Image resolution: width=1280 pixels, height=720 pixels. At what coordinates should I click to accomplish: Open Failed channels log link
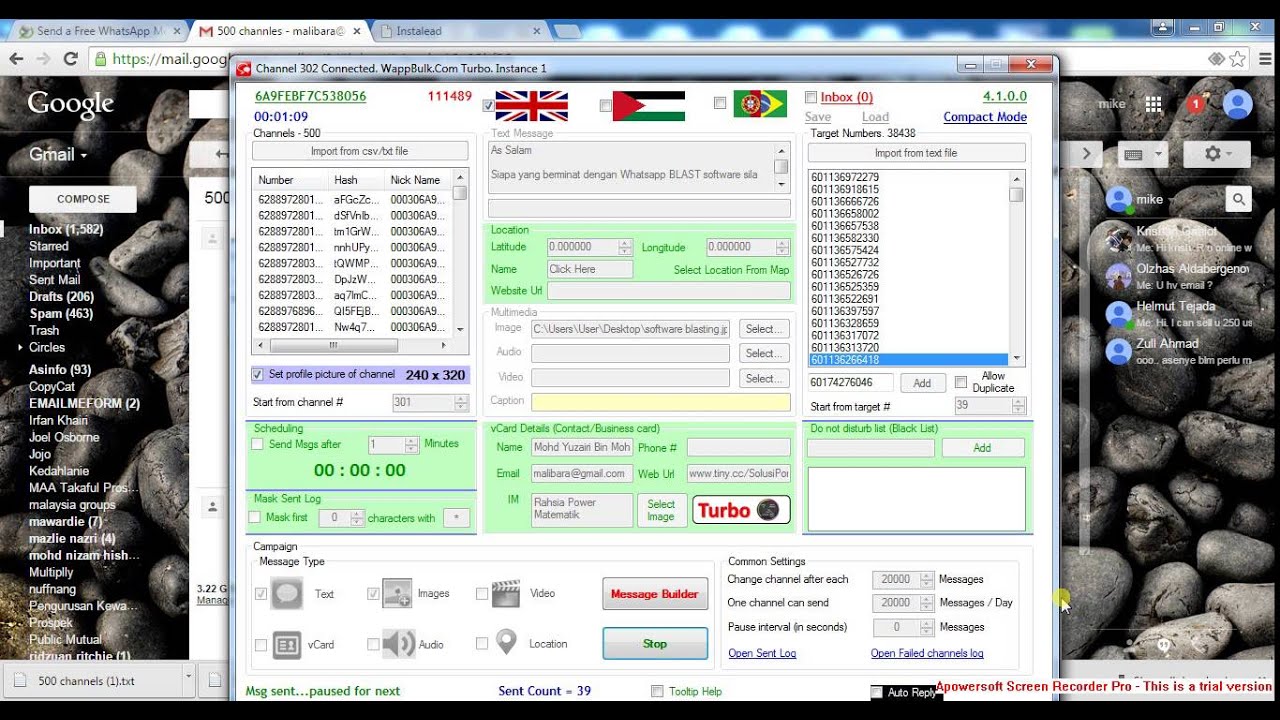click(927, 653)
